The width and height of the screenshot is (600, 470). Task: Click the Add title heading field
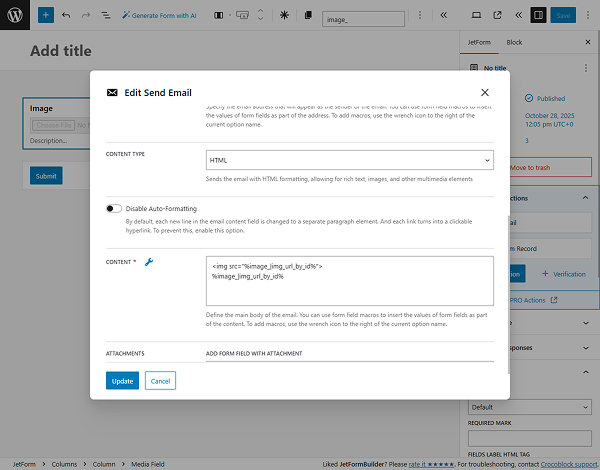point(60,51)
